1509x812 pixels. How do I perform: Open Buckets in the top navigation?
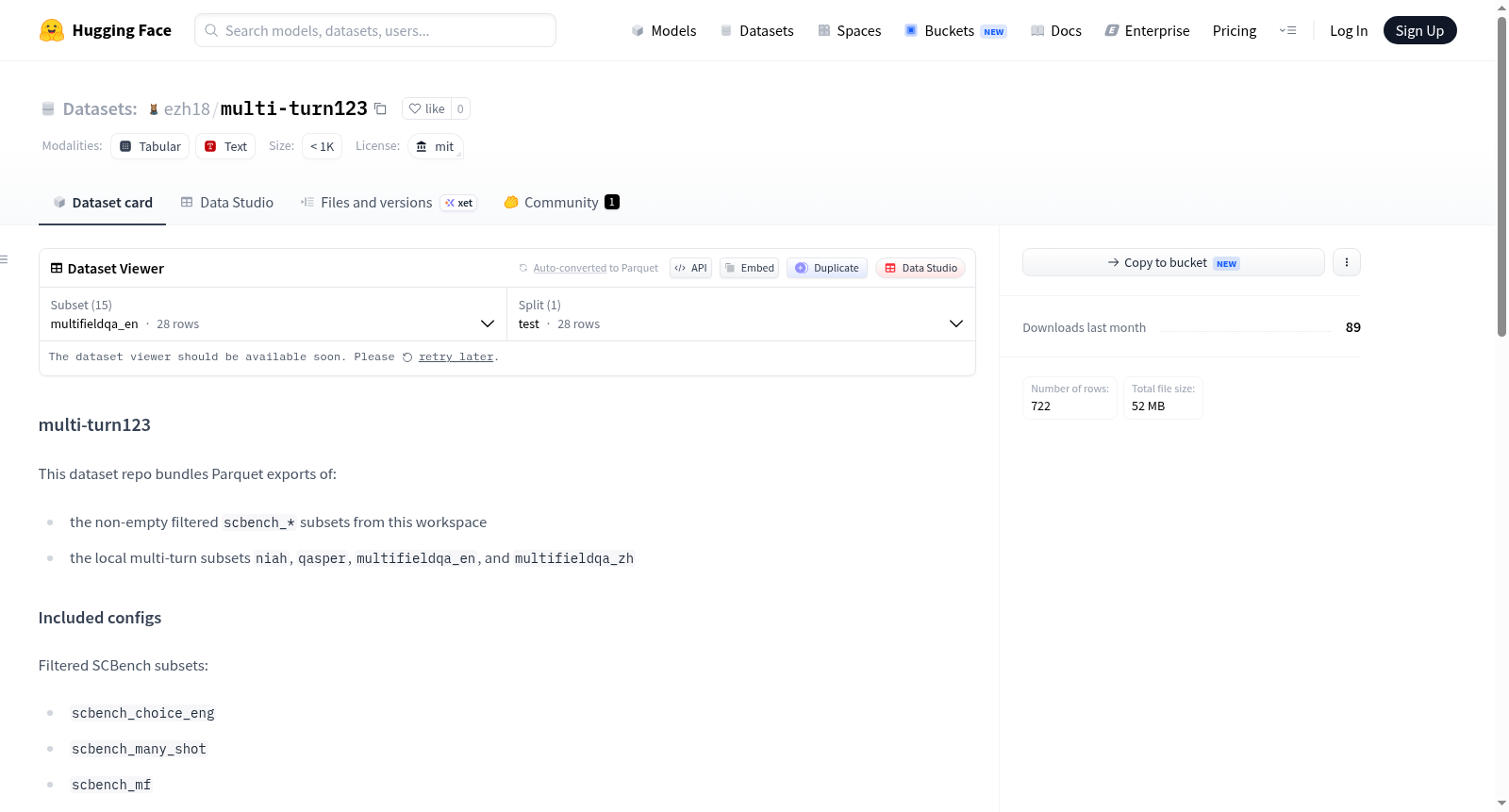point(955,30)
